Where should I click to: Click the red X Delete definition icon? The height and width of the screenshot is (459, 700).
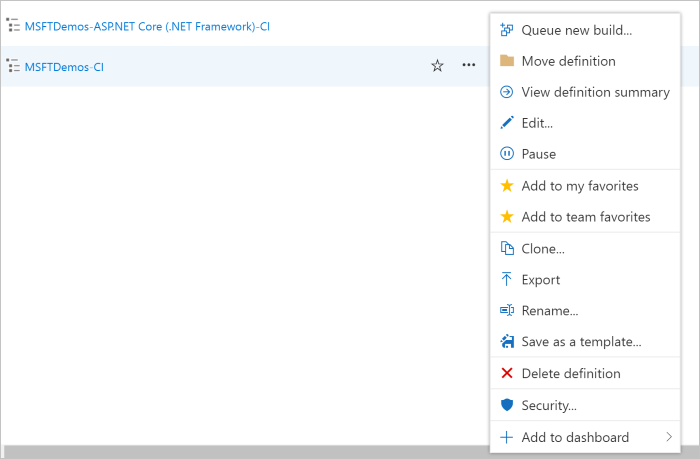pos(506,373)
